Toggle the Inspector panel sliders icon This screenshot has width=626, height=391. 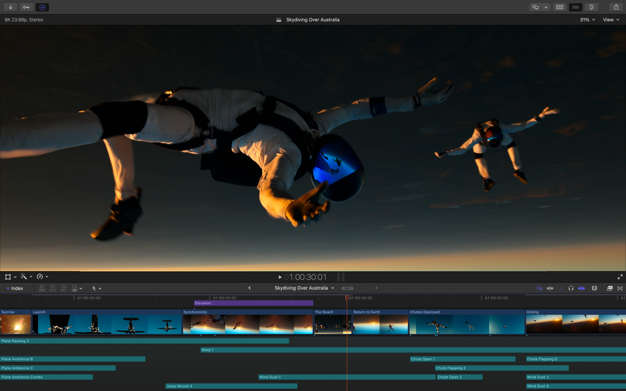click(592, 7)
